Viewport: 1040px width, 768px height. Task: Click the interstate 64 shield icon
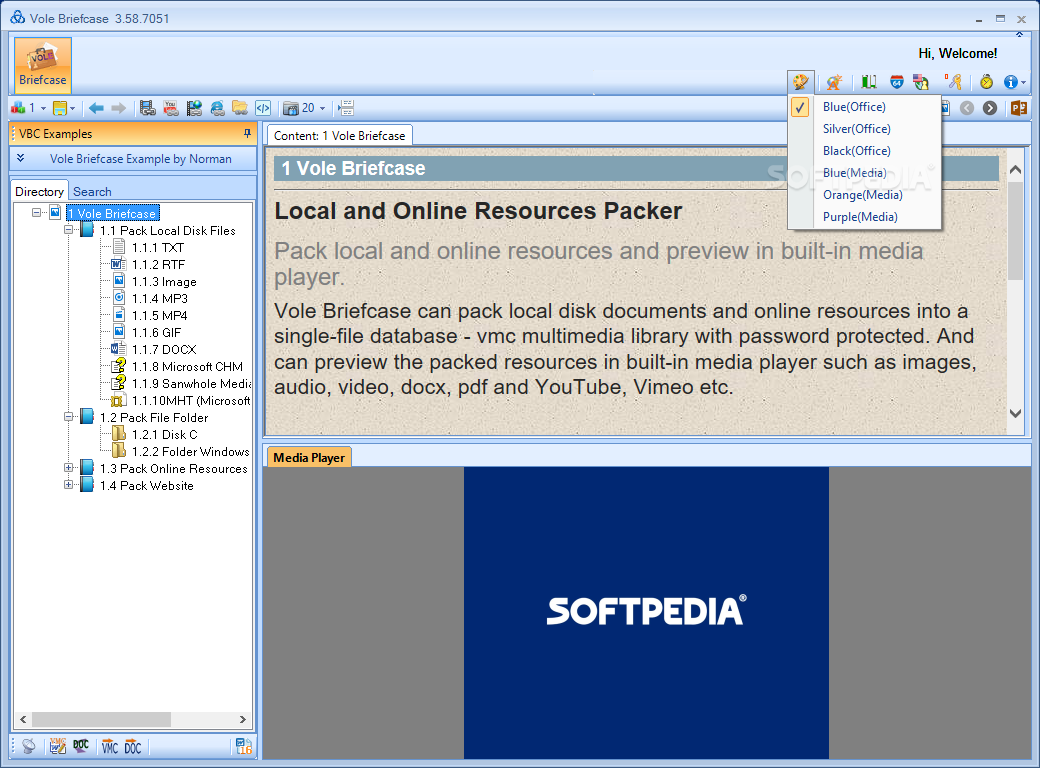click(897, 82)
